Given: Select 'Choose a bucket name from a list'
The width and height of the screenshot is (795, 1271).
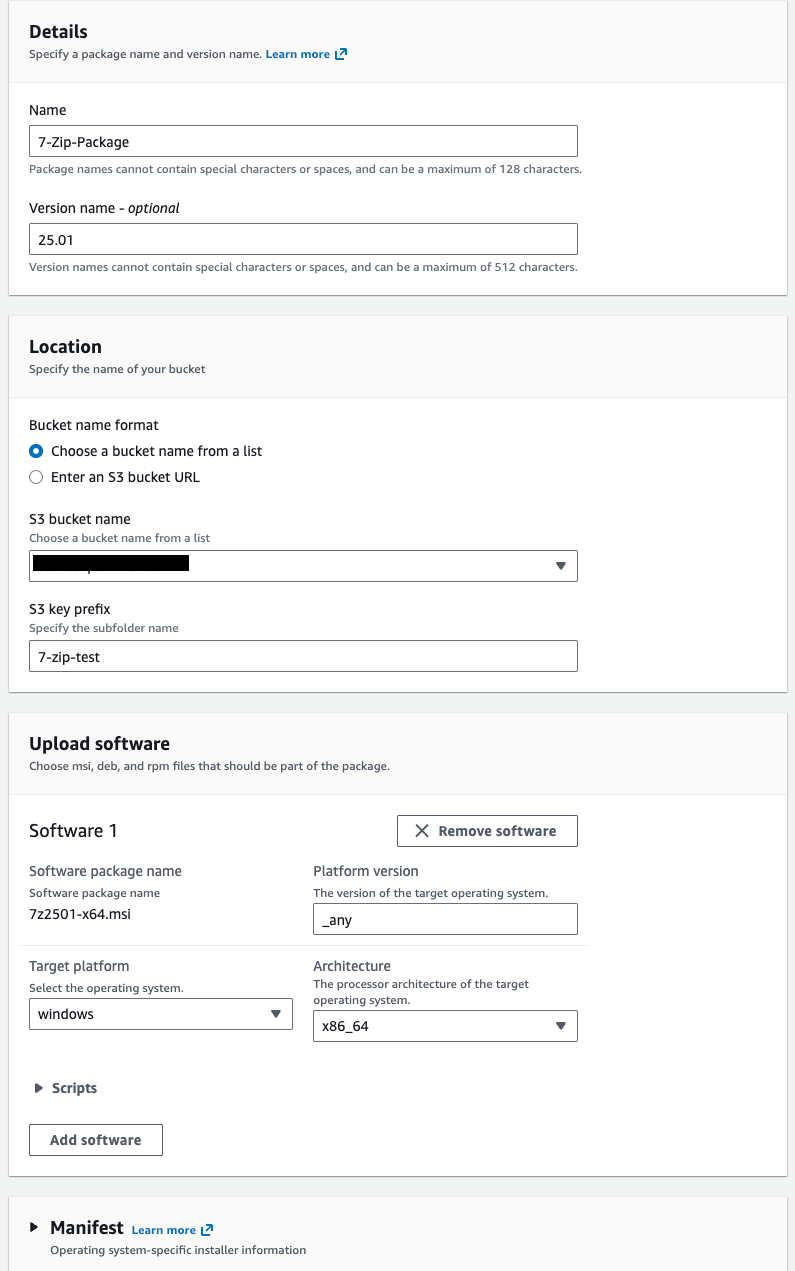Looking at the screenshot, I should pyautogui.click(x=36, y=451).
